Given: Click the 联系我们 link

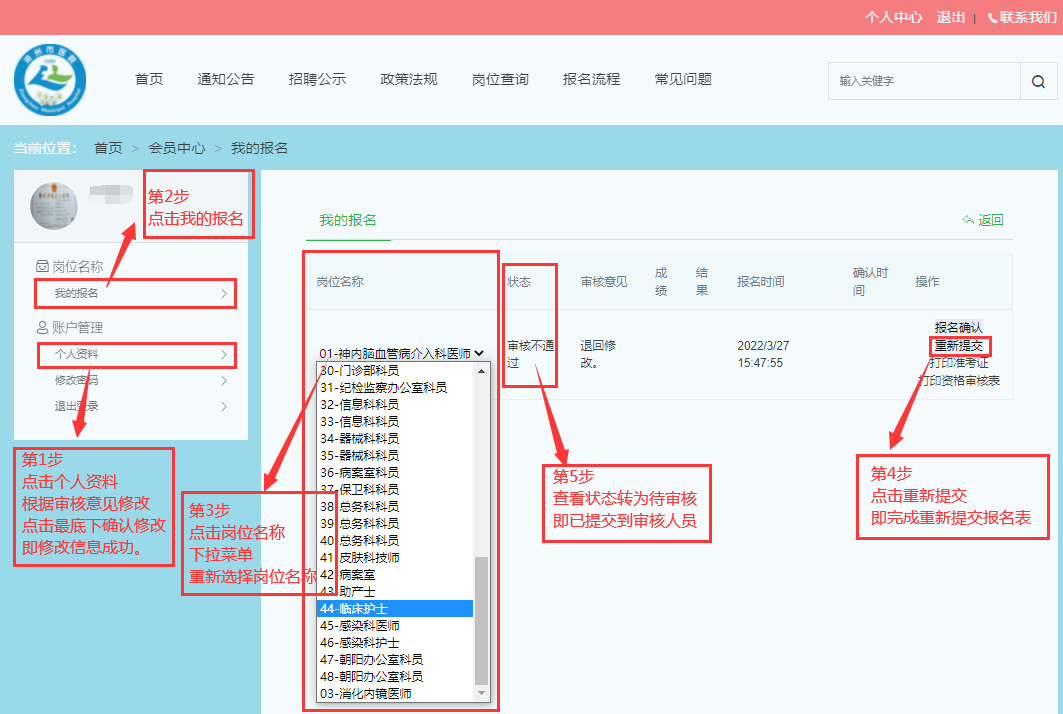Looking at the screenshot, I should click(1028, 18).
